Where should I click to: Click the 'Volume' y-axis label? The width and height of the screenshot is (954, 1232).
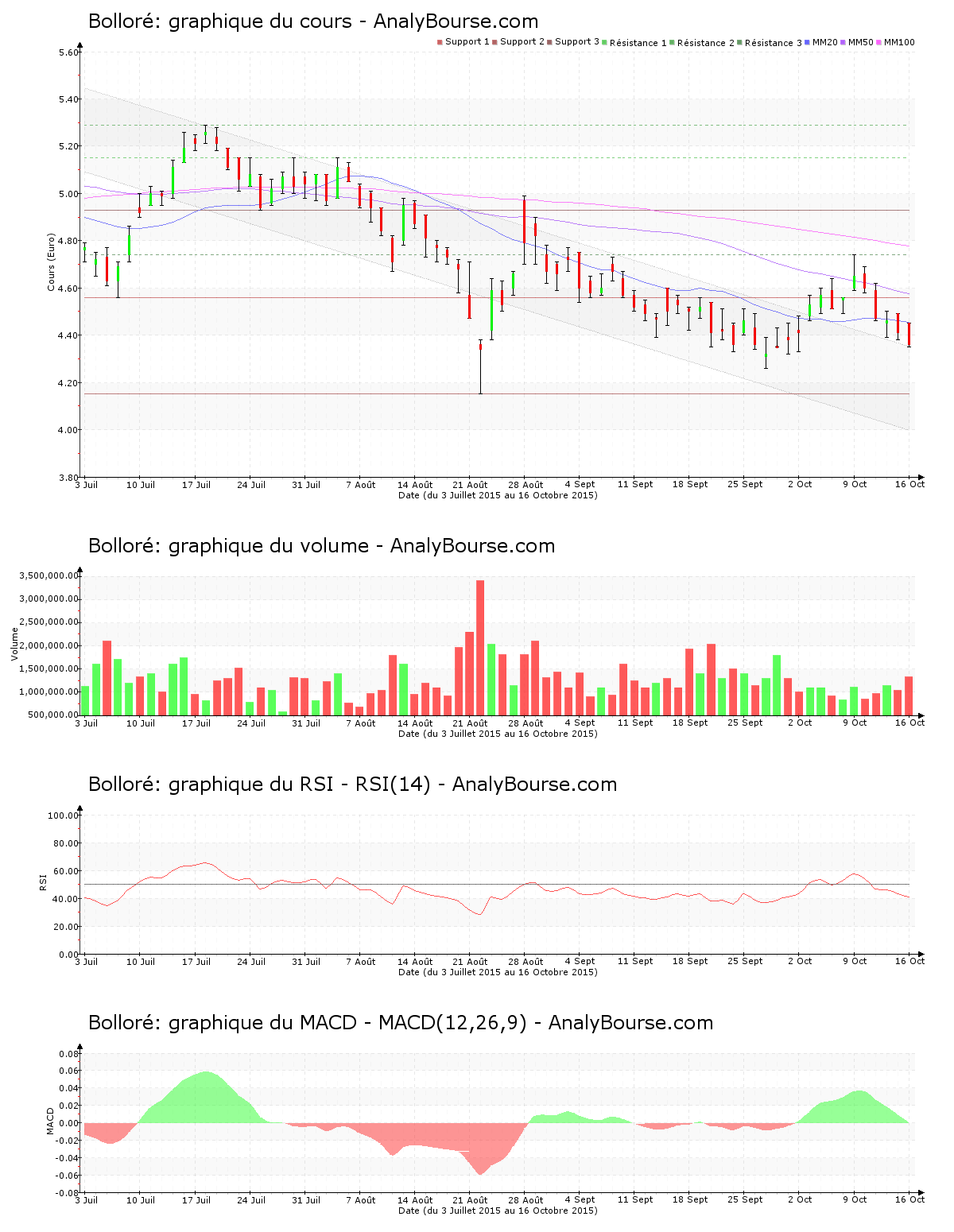click(x=14, y=644)
